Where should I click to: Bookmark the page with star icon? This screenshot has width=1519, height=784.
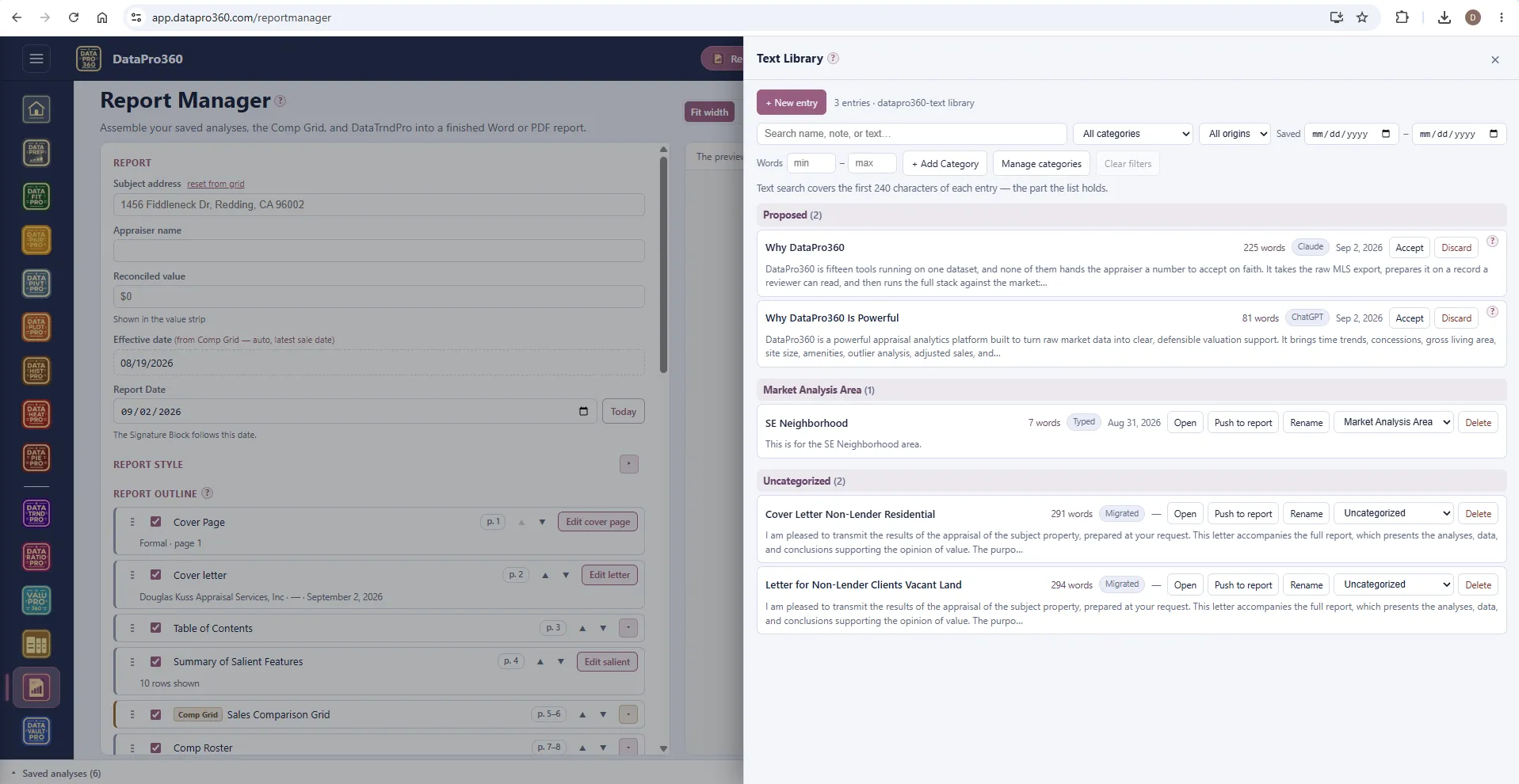click(x=1362, y=17)
